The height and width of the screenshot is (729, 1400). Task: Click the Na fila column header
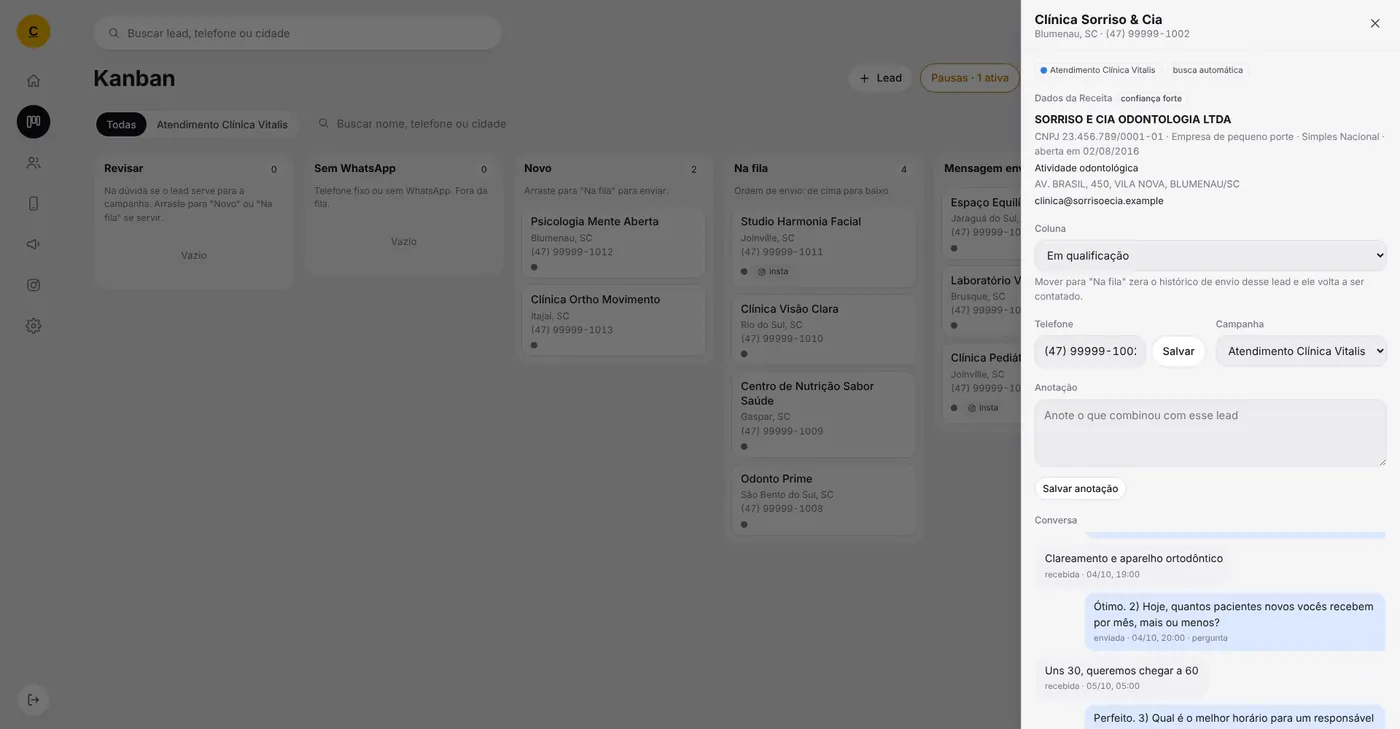tap(751, 169)
